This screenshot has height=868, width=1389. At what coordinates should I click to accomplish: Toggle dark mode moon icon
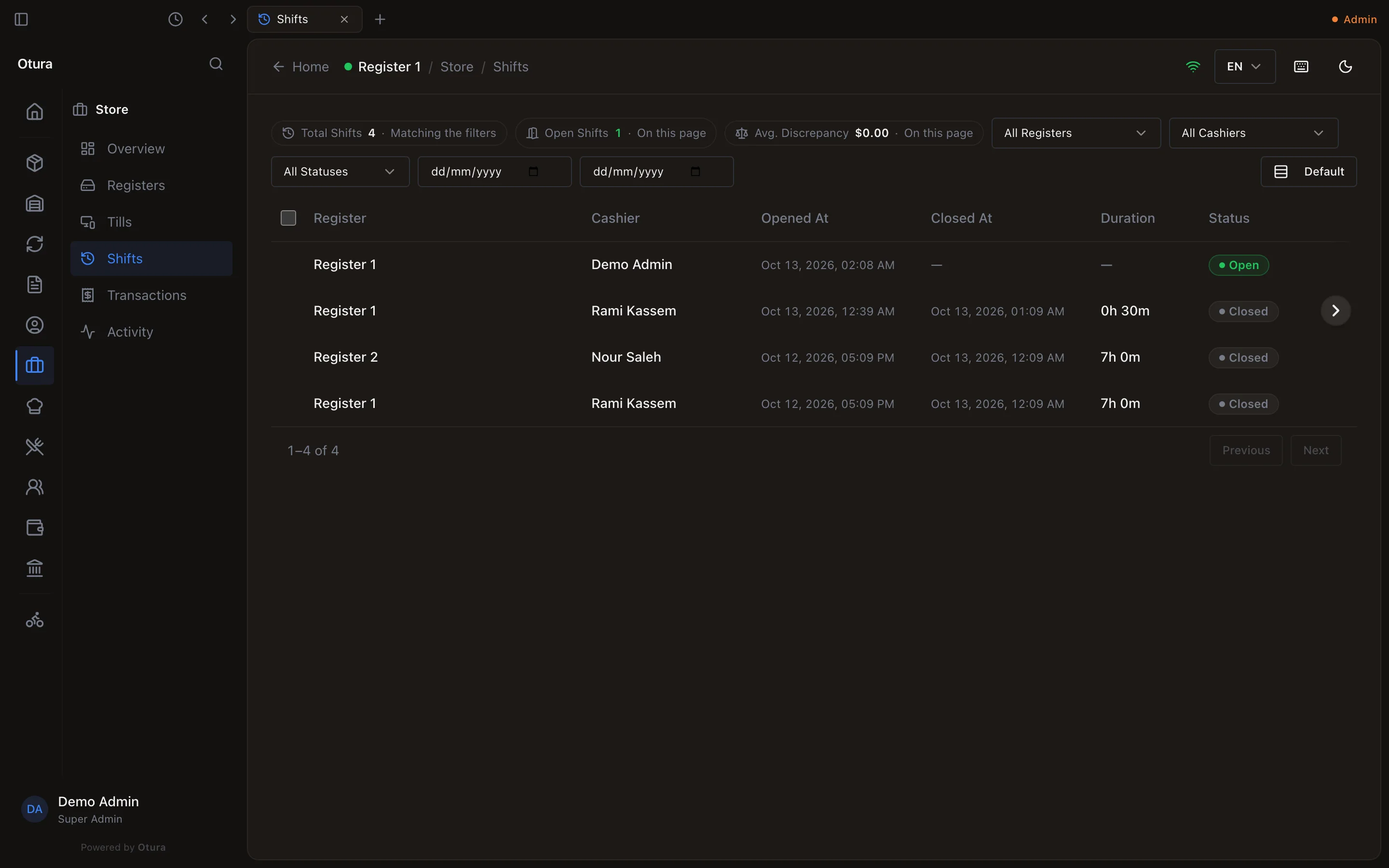1346,67
